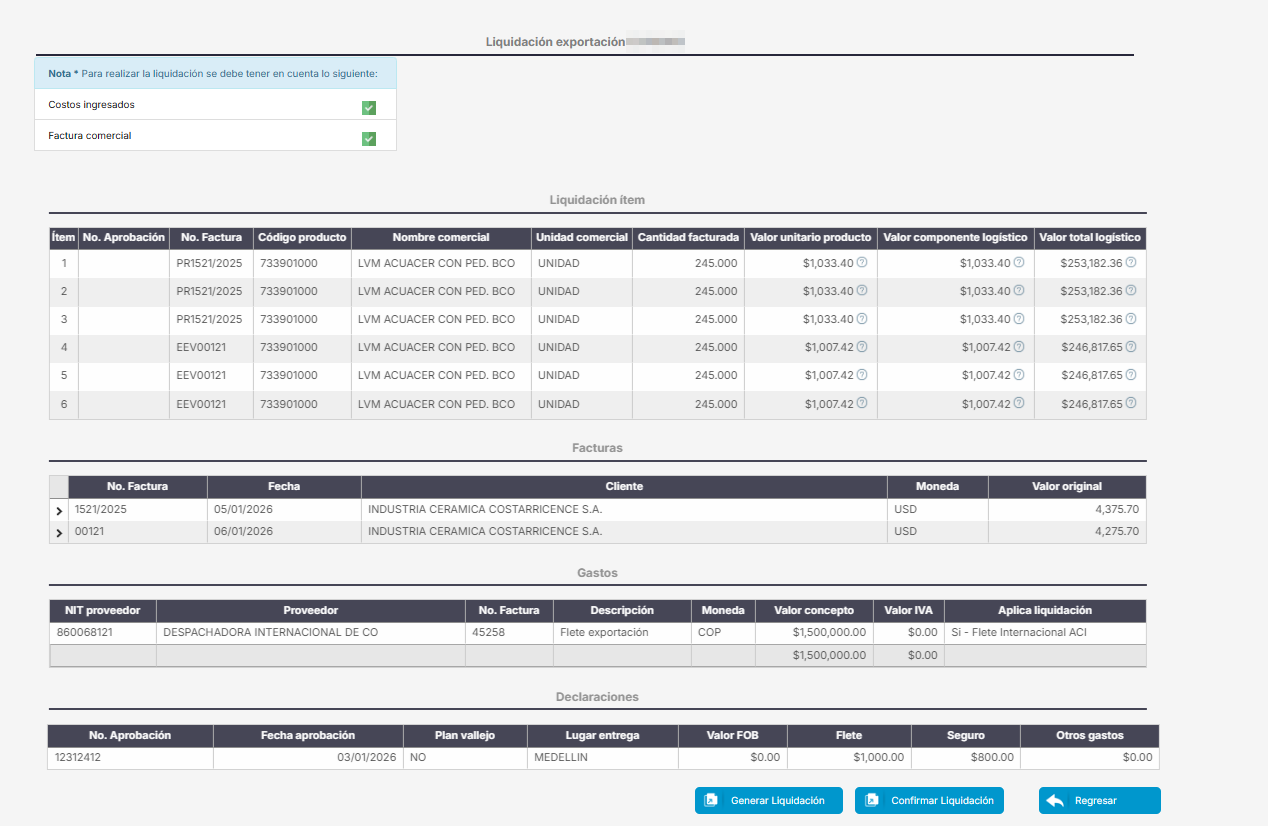Screen dimensions: 1268x826
Task: Click help icon beside item 6 valor total logístico
Action: pos(1131,403)
